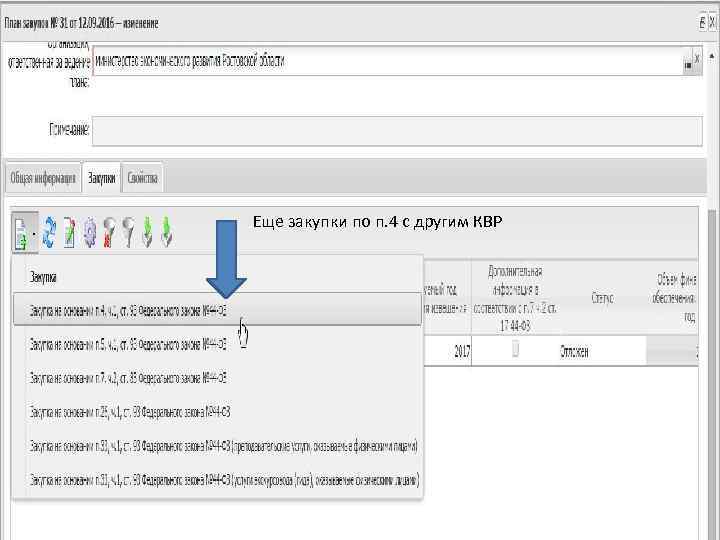Choose purchase under п.4 ч.1 ст.93

(x=217, y=310)
